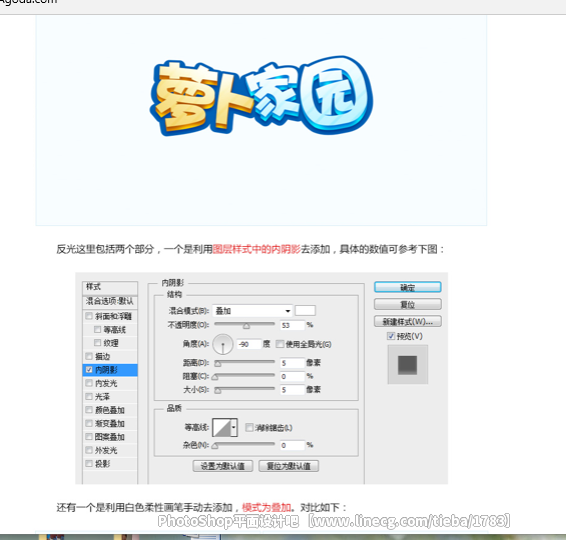Open 新建样式(W)... new style button

click(x=408, y=321)
